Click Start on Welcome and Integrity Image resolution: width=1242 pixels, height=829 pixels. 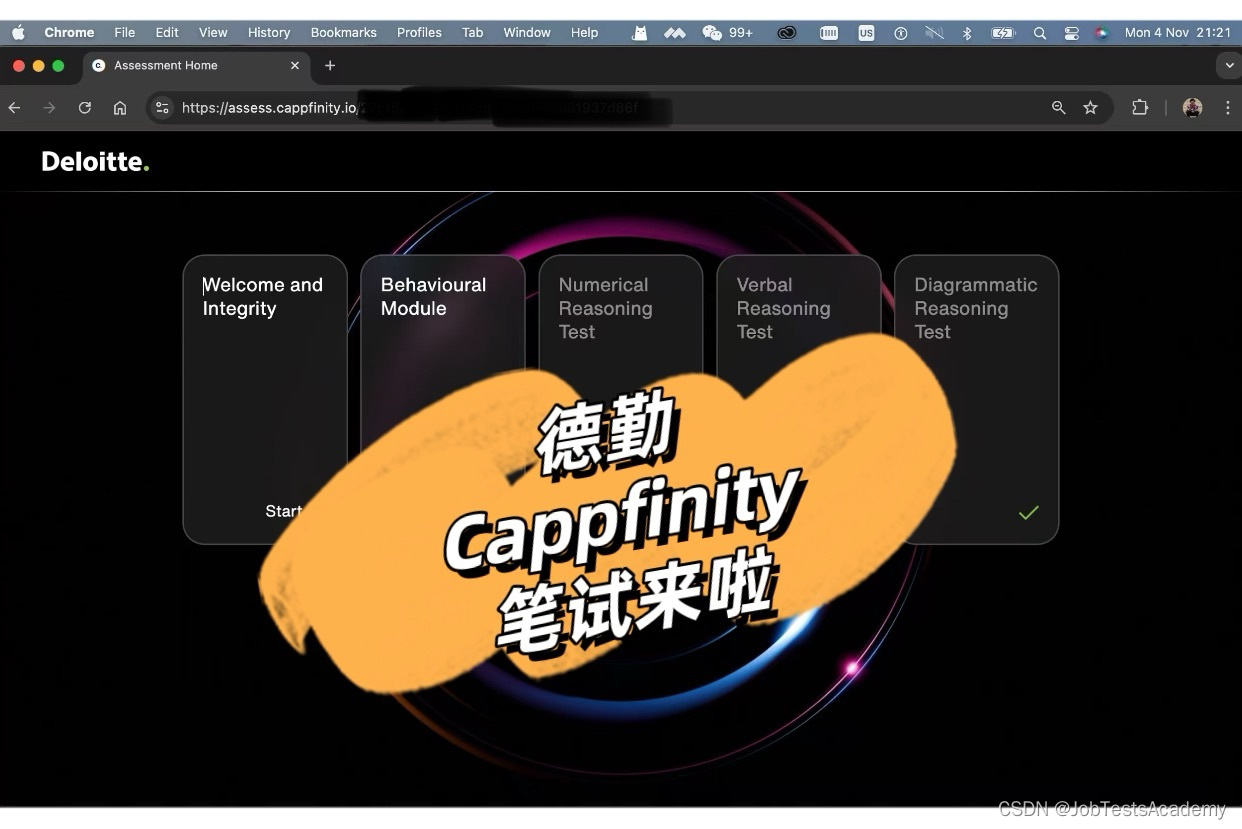283,511
